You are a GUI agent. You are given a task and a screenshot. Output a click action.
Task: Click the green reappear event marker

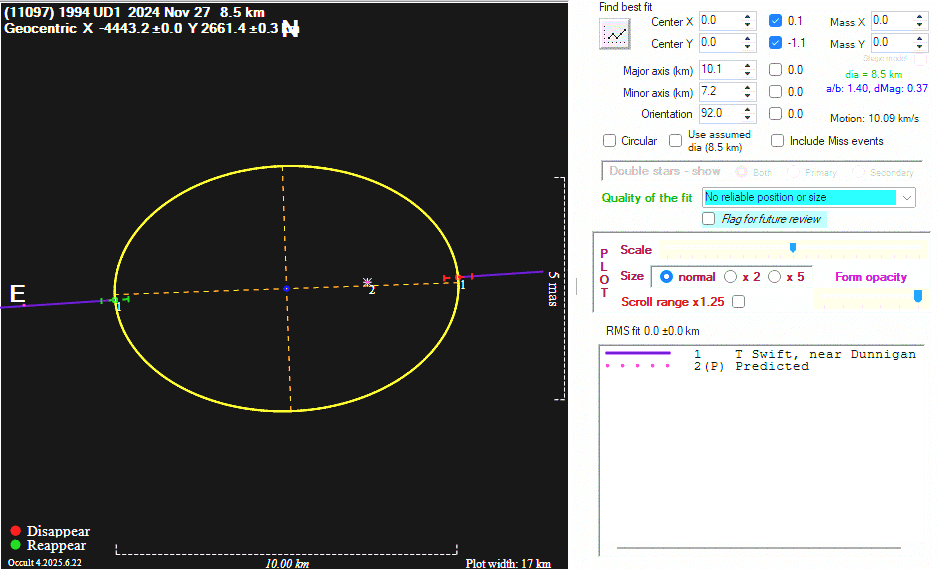point(115,300)
